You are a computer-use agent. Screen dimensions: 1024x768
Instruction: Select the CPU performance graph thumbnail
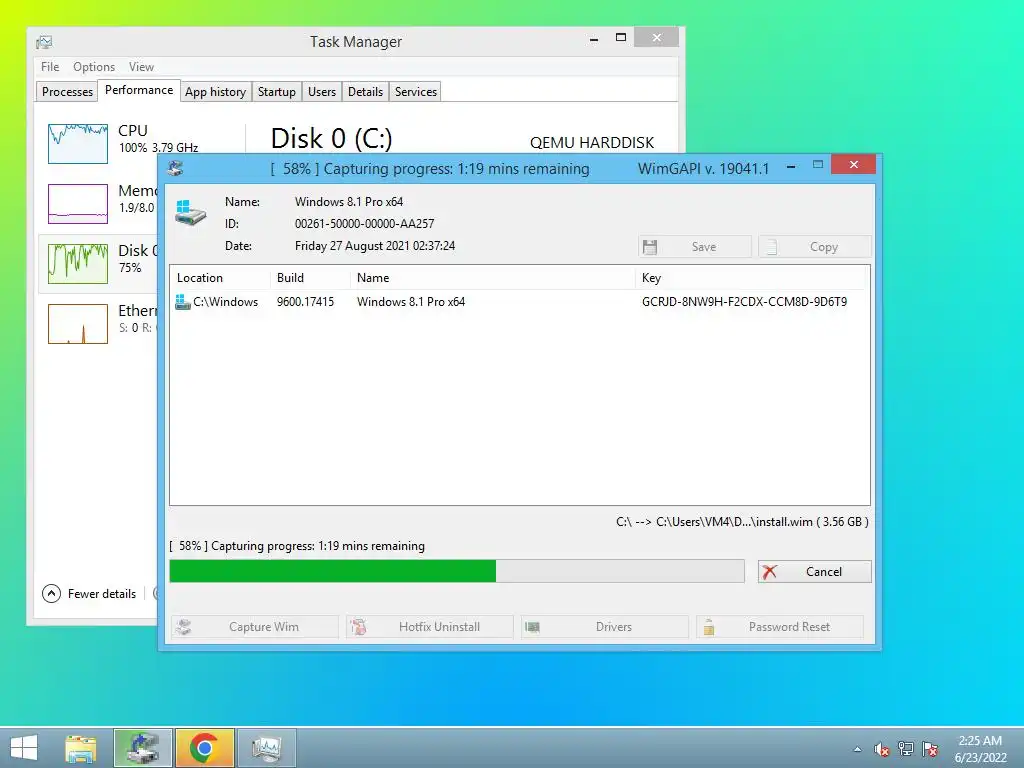tap(78, 144)
